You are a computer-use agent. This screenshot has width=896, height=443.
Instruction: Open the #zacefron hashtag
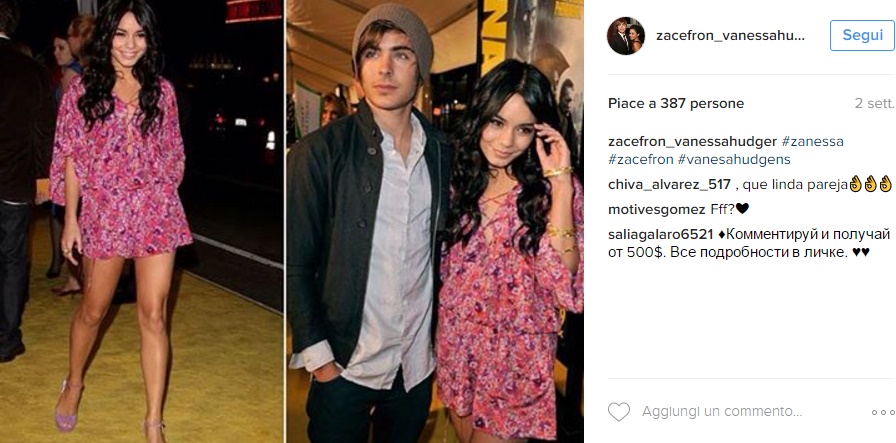641,159
